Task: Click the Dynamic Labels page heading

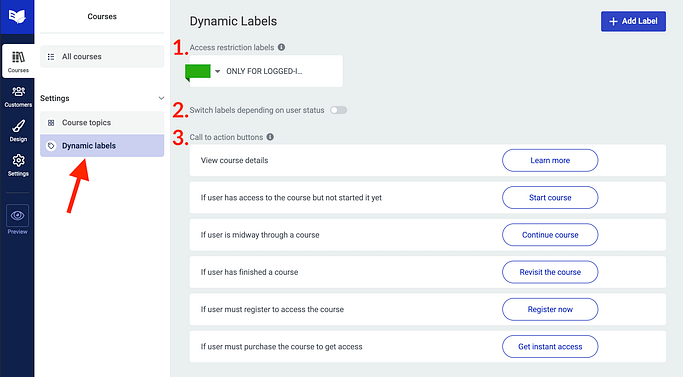Action: (233, 21)
